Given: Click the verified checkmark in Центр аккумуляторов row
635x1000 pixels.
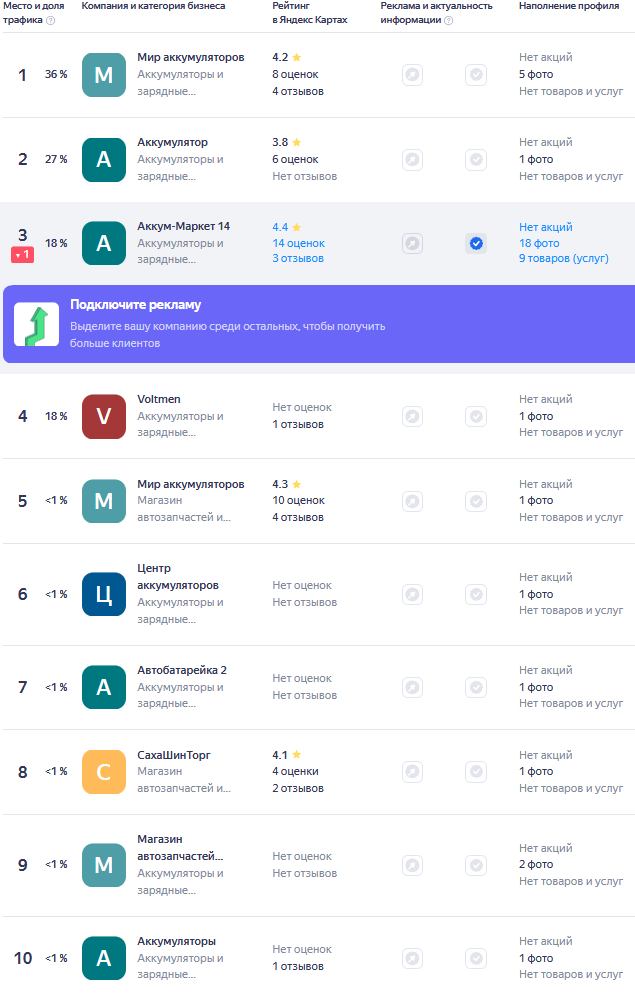Looking at the screenshot, I should coord(476,594).
